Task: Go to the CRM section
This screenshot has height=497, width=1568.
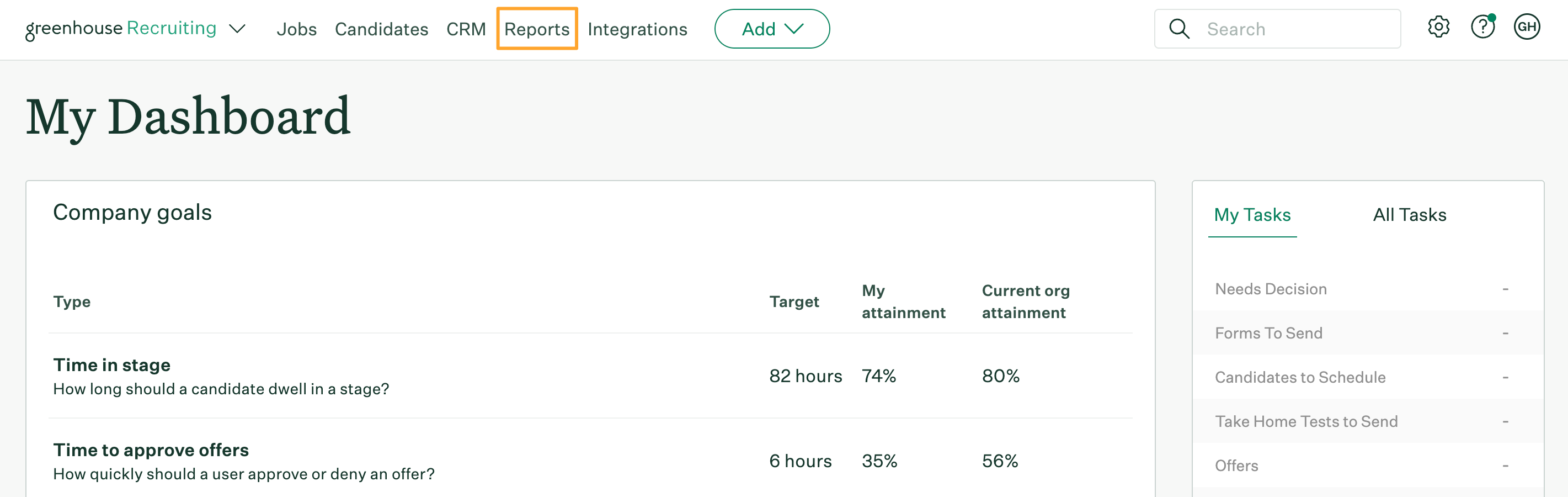Action: (466, 29)
